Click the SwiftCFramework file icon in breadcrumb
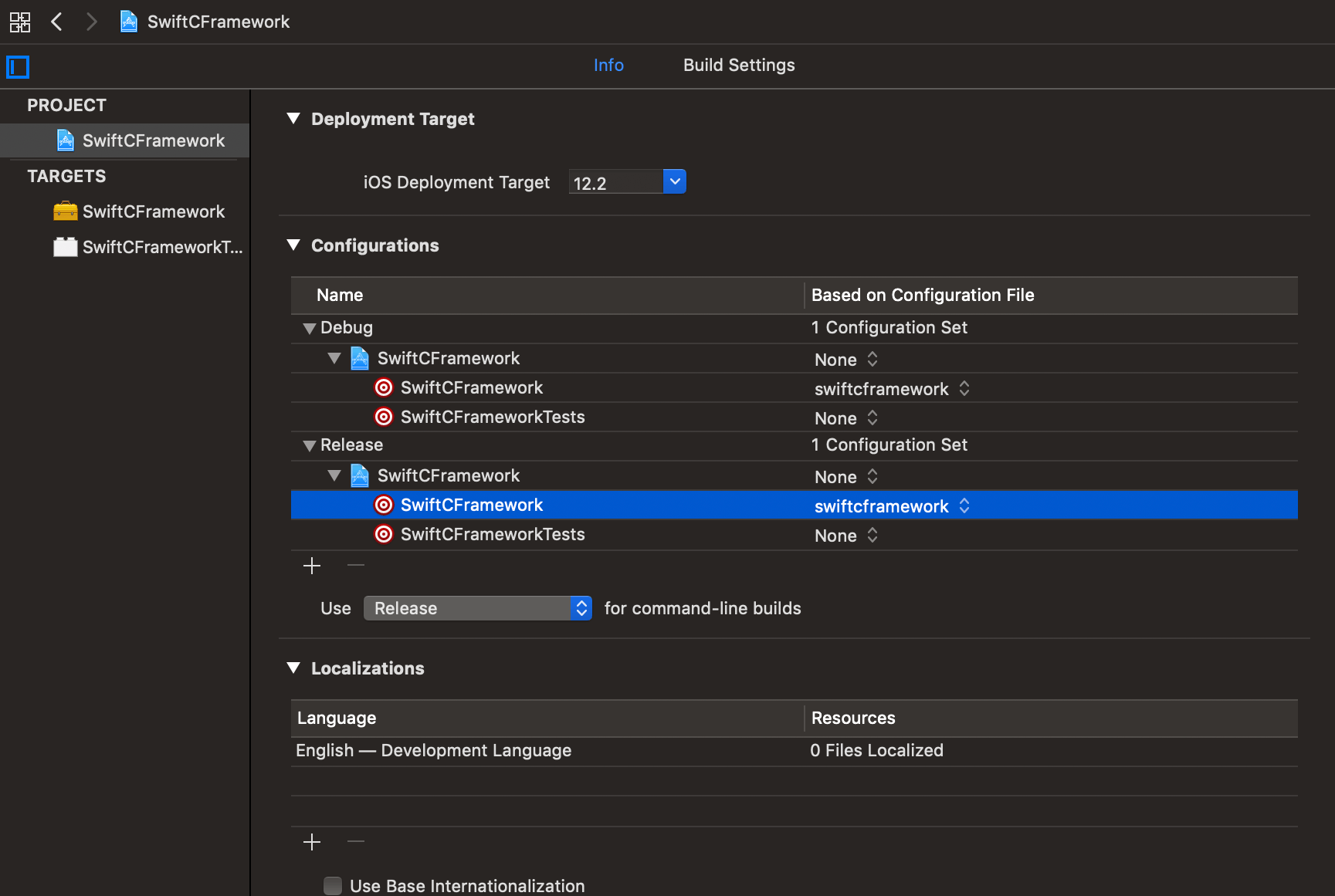Screen dimensions: 1335x896 [x=129, y=22]
